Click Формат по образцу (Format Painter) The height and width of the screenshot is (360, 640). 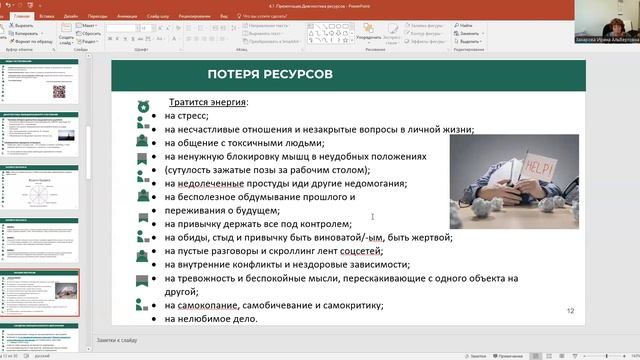[x=31, y=41]
